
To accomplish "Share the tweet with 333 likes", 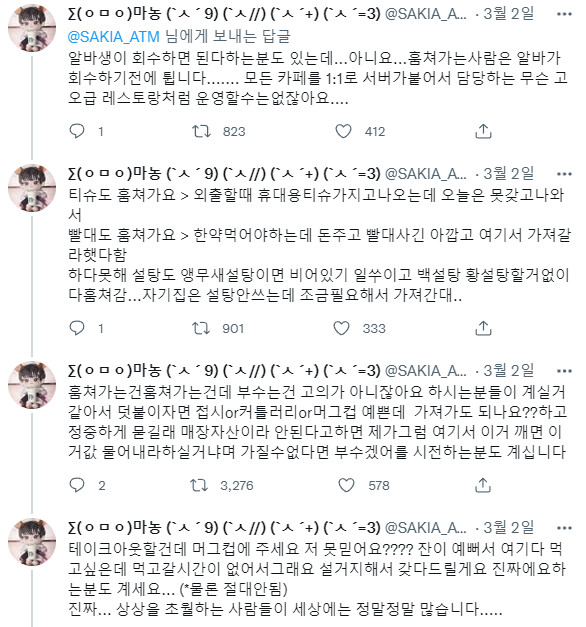I will click(x=483, y=328).
